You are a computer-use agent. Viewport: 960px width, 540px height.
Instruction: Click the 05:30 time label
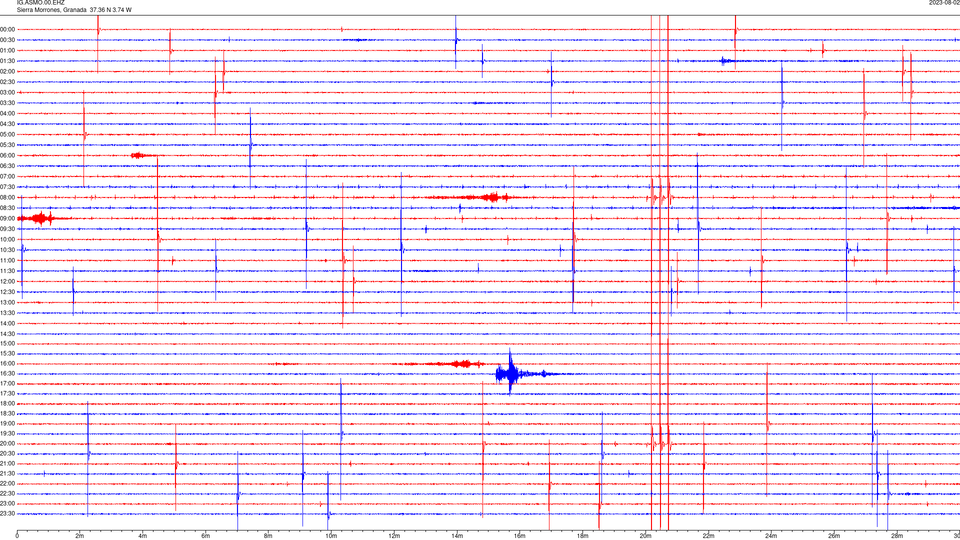(7, 144)
